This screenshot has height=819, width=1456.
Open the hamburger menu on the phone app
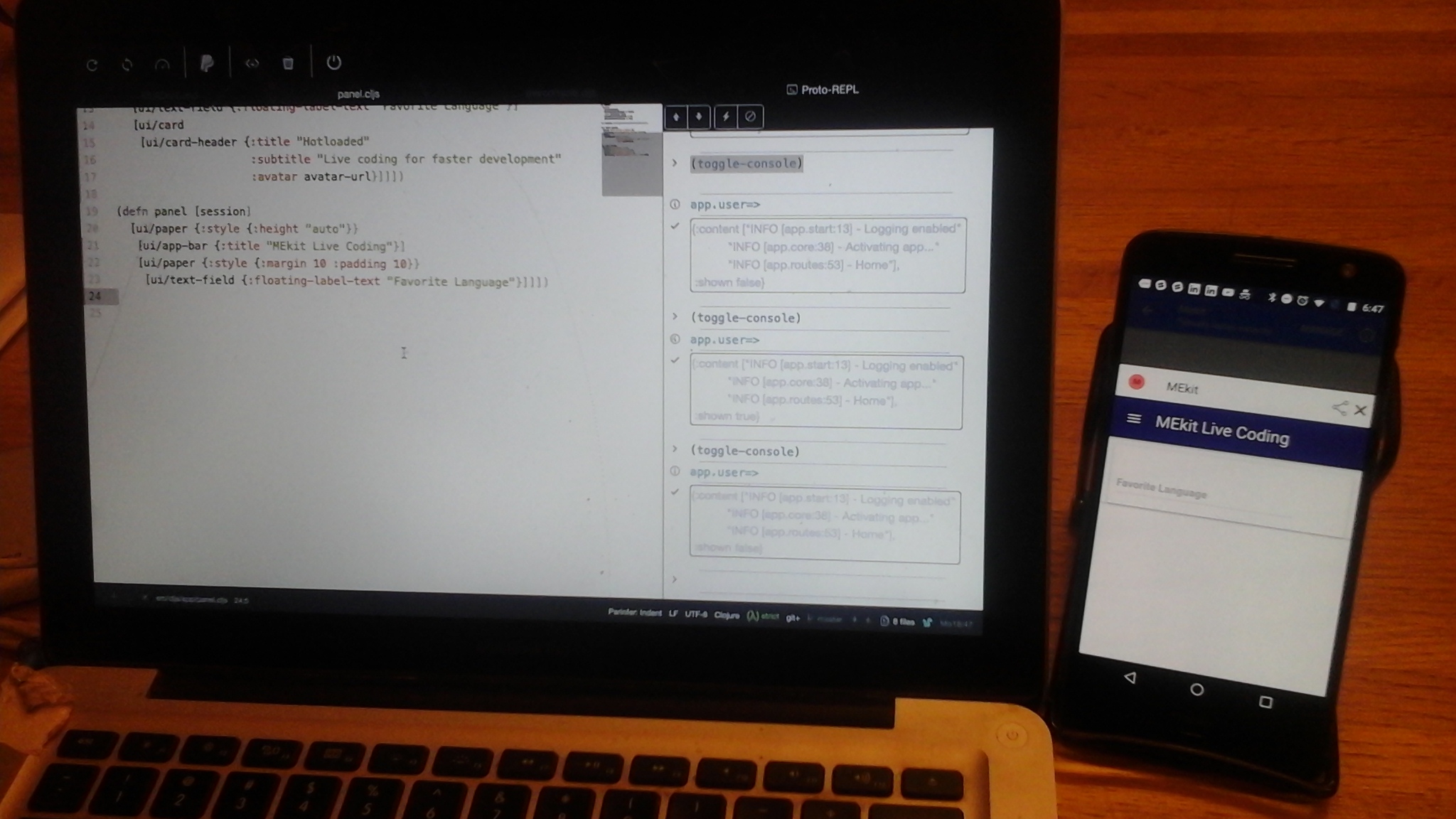(1134, 419)
